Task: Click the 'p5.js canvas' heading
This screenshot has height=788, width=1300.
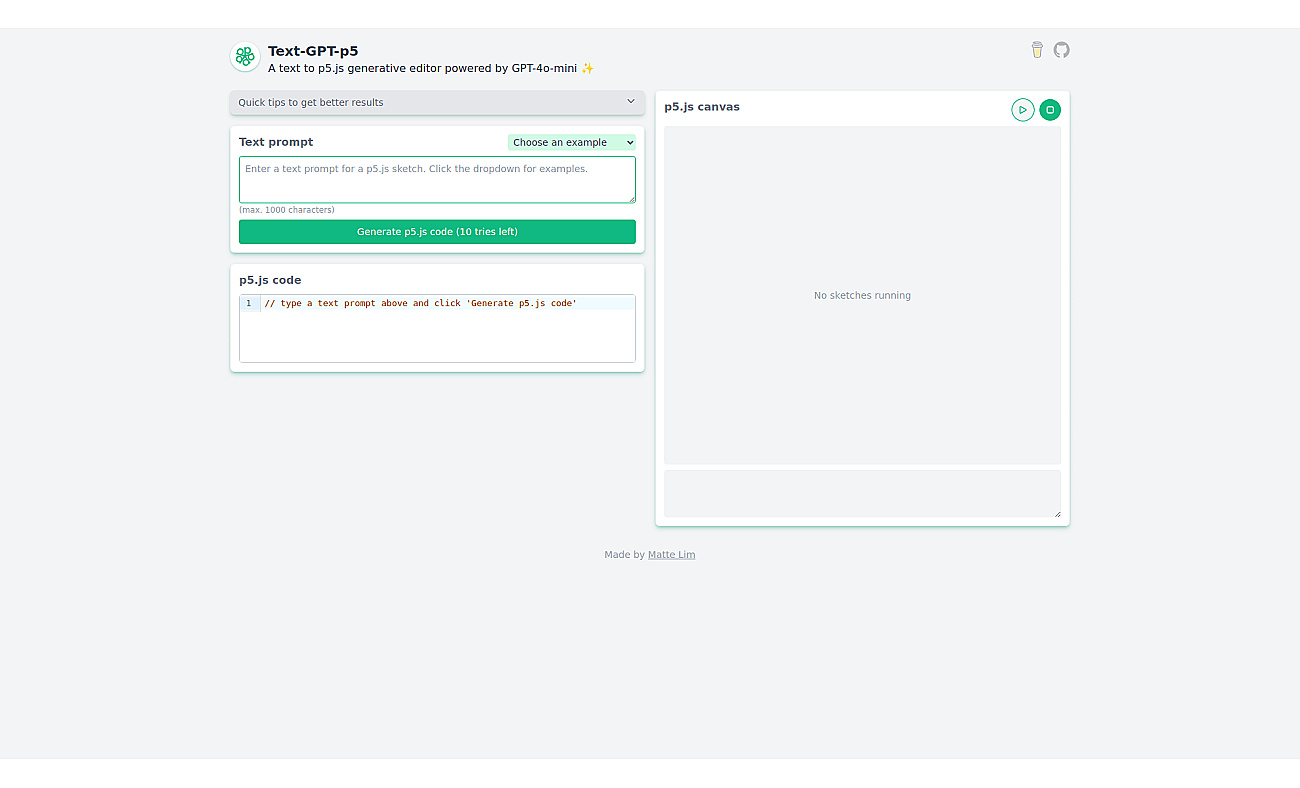Action: pyautogui.click(x=702, y=107)
